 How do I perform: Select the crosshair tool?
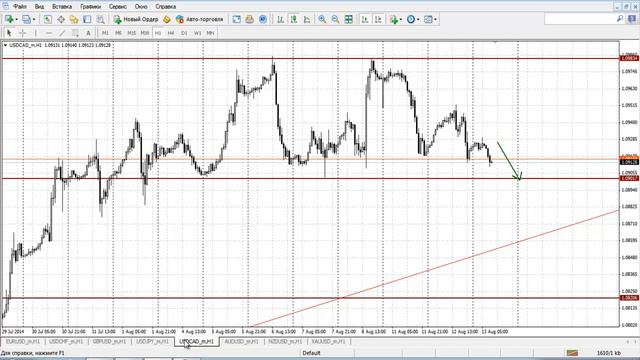click(22, 33)
